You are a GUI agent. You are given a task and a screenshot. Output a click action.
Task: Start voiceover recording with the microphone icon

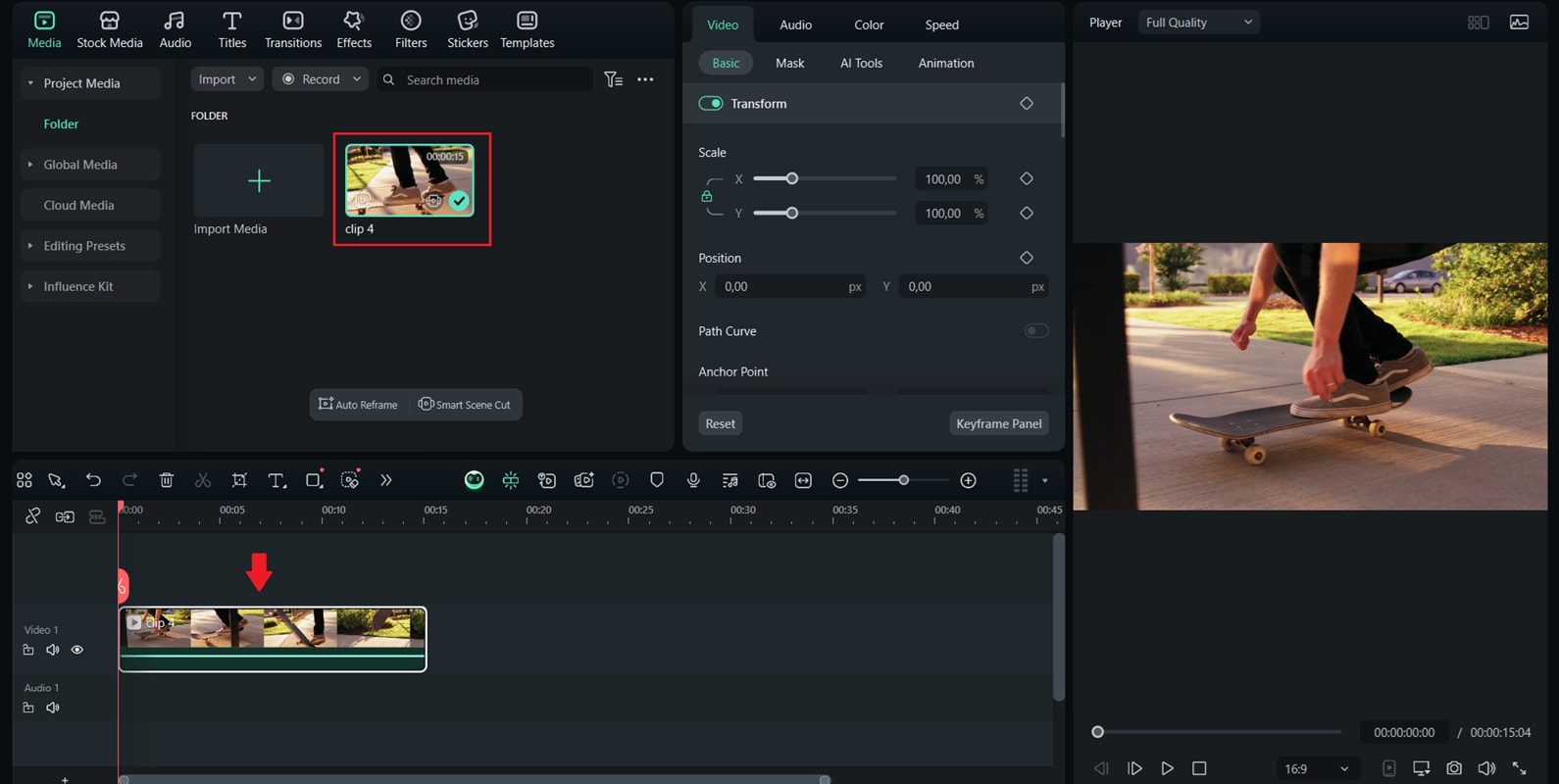[x=693, y=480]
